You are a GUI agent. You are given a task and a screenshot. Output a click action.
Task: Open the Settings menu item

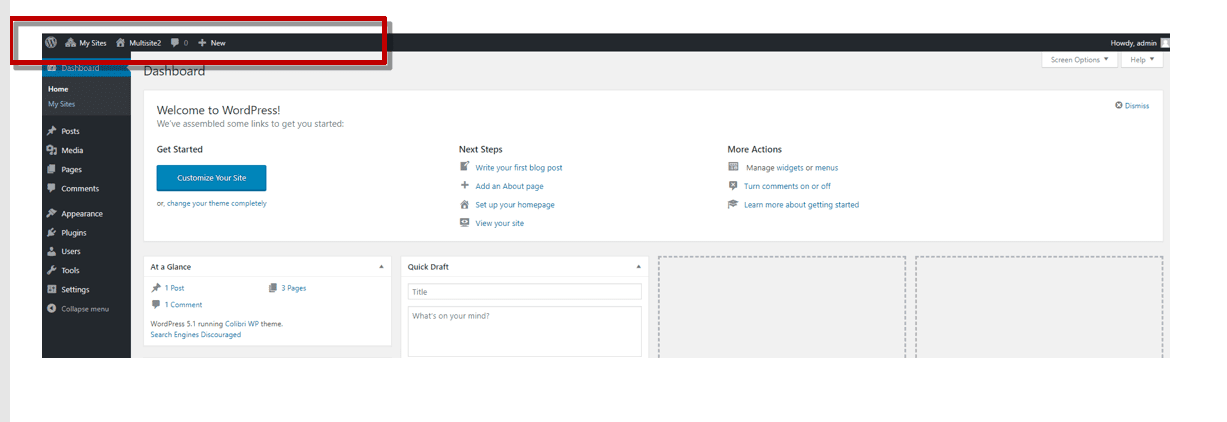(x=75, y=290)
